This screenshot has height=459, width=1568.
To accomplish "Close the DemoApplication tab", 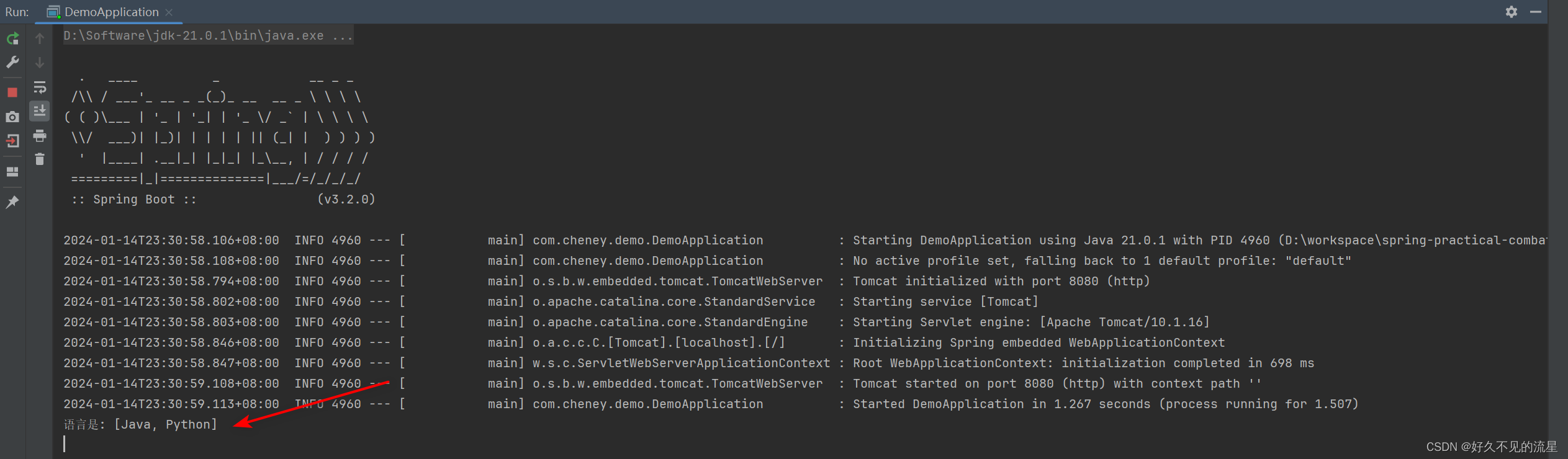I will click(x=169, y=12).
